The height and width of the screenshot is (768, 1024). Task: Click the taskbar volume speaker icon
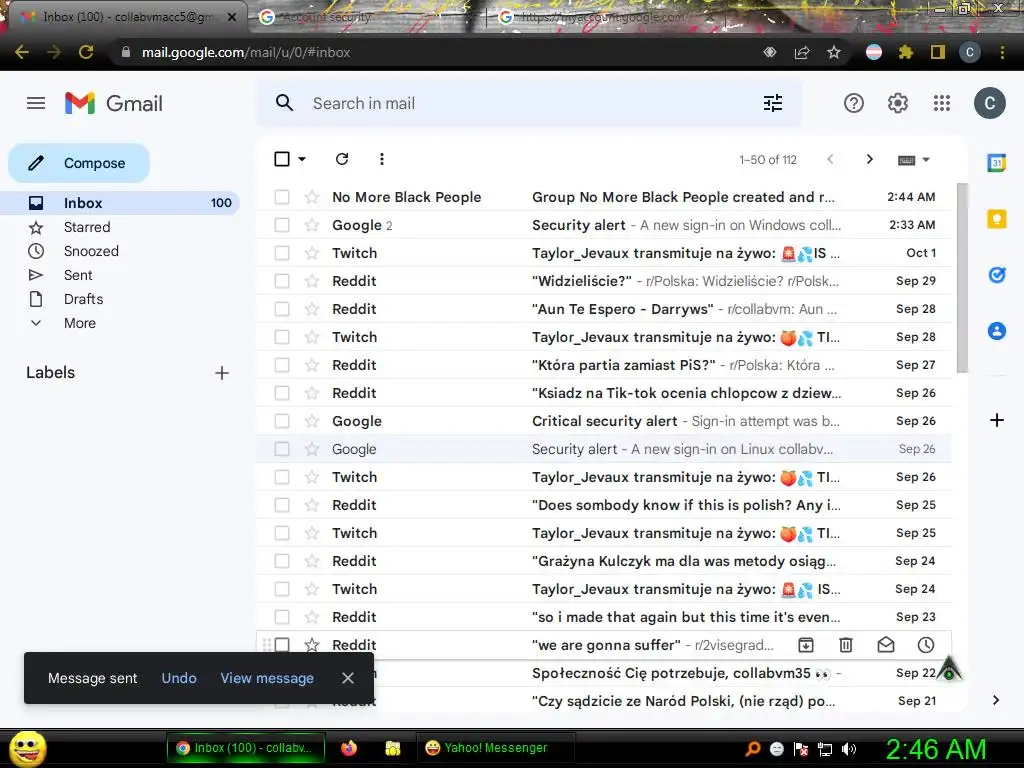(848, 749)
